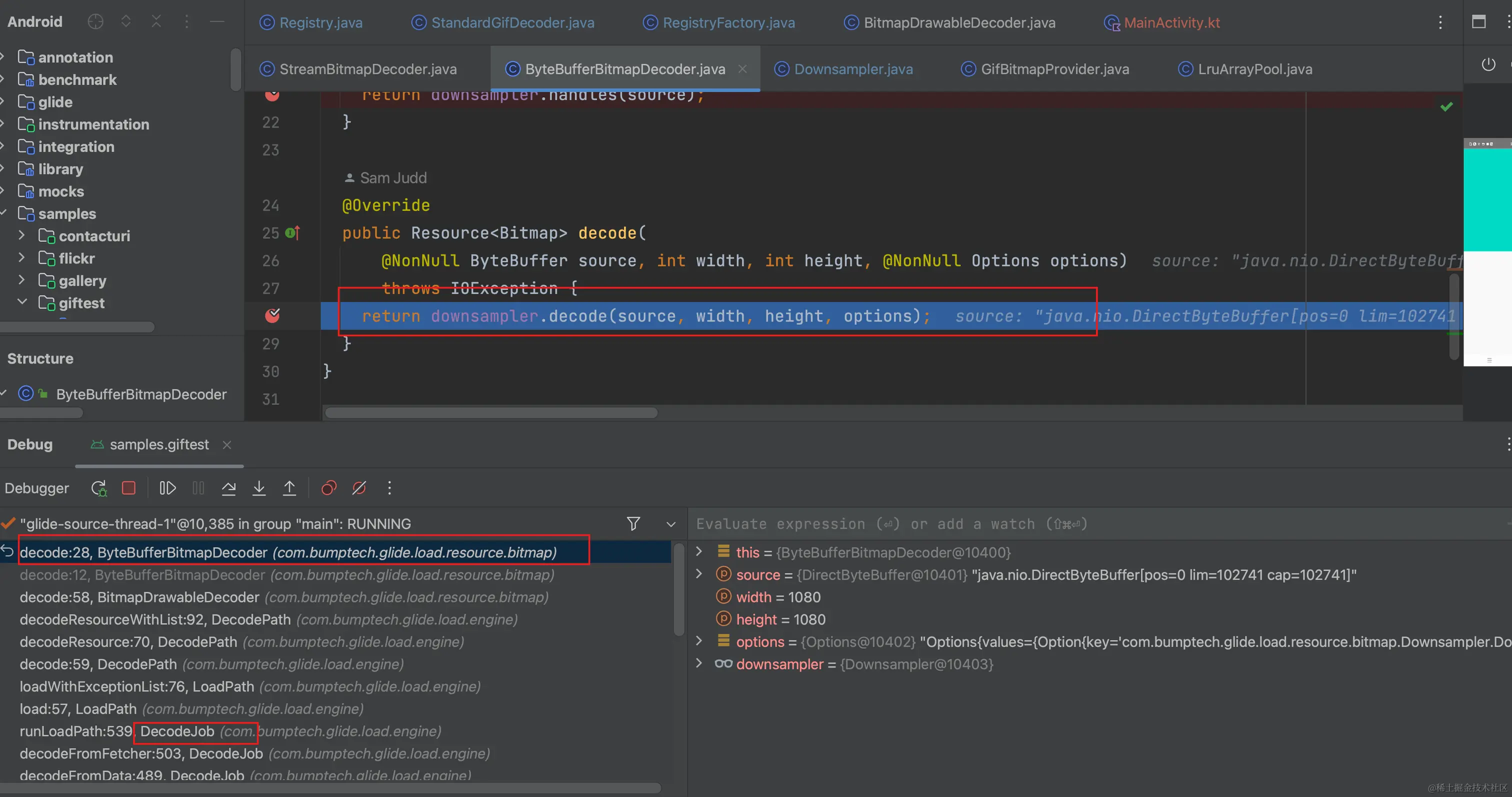Switch to StreamBitmapDecoder.java tab
The image size is (1512, 797).
[358, 68]
